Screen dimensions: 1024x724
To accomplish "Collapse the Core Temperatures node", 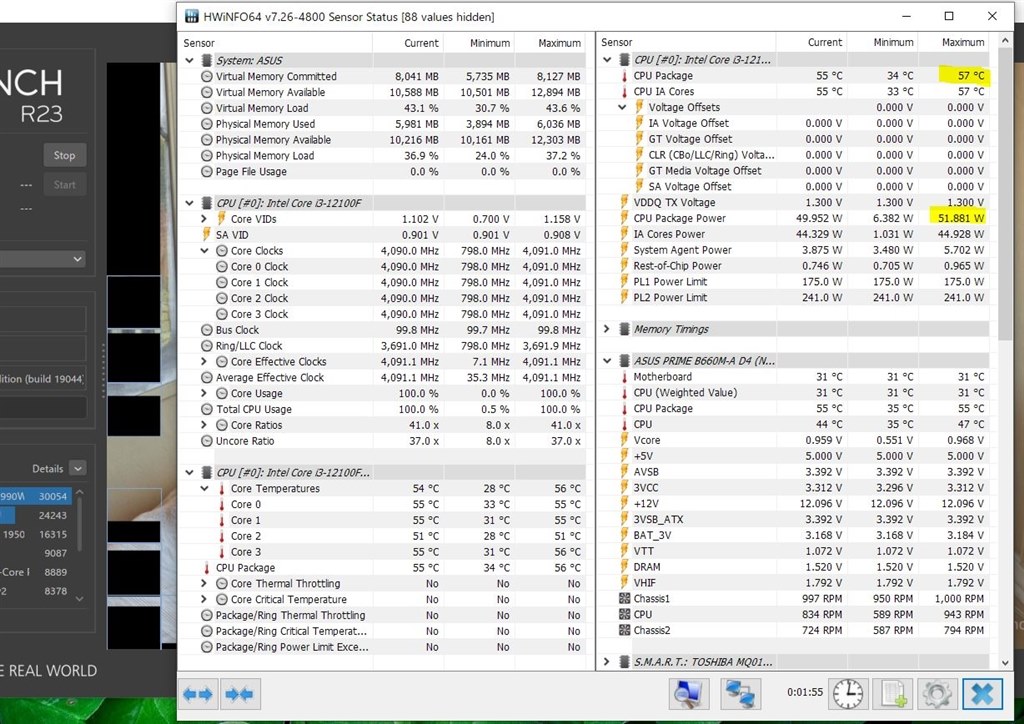I will point(204,488).
